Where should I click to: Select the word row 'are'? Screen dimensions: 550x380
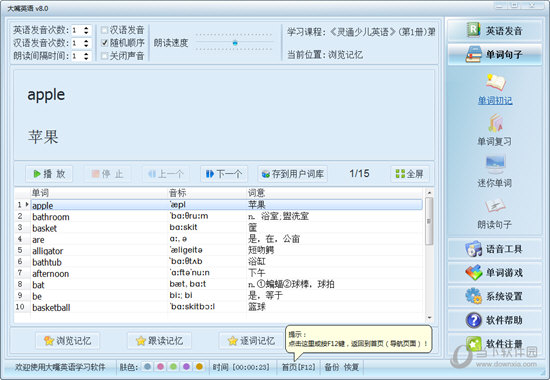coord(227,239)
